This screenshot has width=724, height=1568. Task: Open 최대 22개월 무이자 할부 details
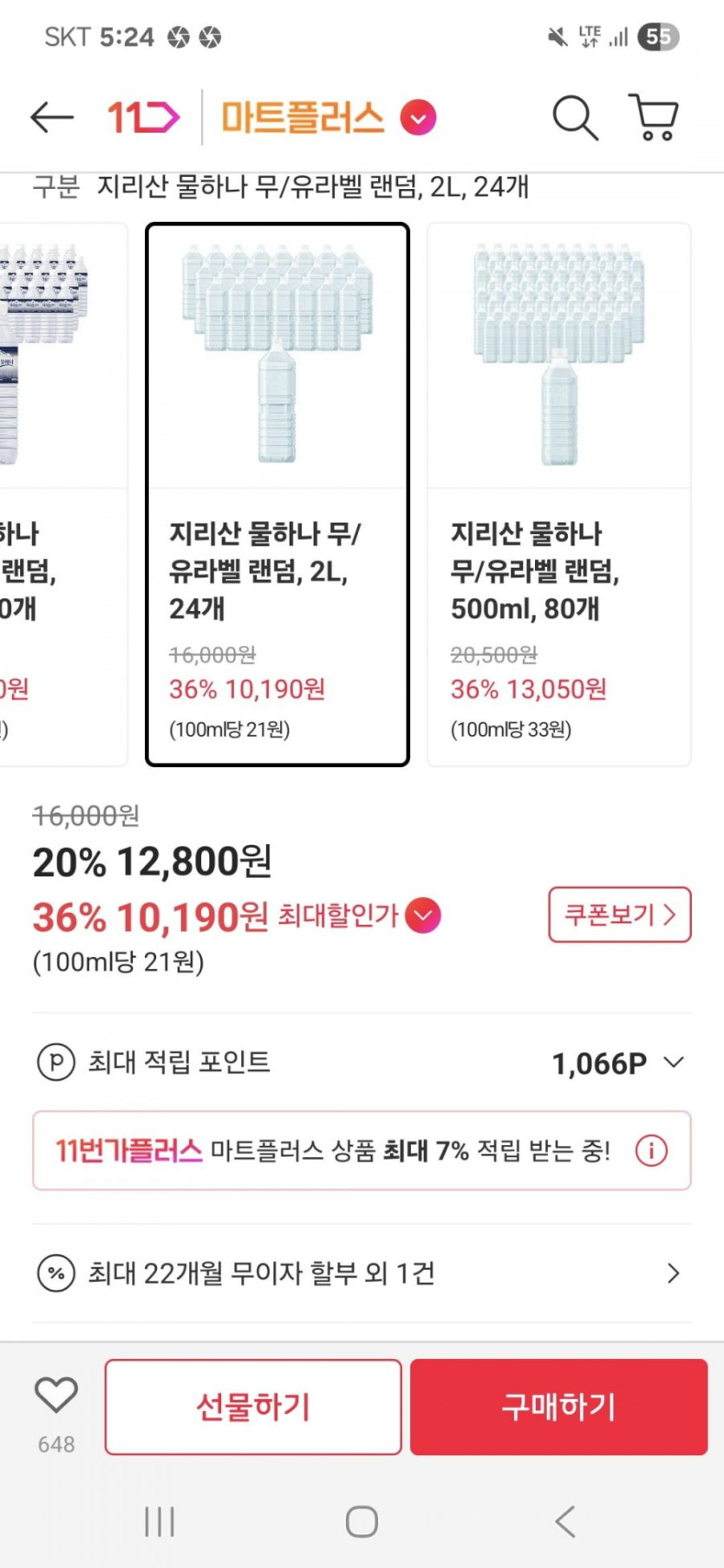[673, 1273]
